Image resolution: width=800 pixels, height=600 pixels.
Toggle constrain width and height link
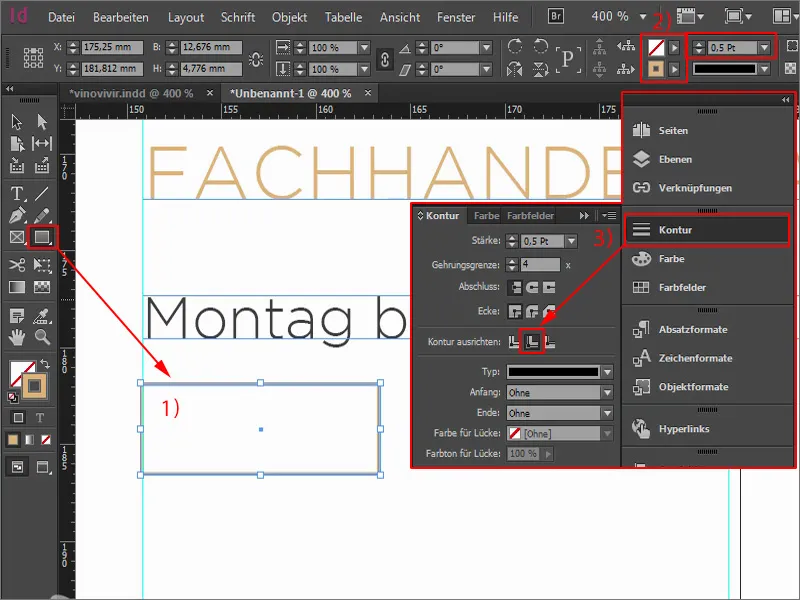256,59
